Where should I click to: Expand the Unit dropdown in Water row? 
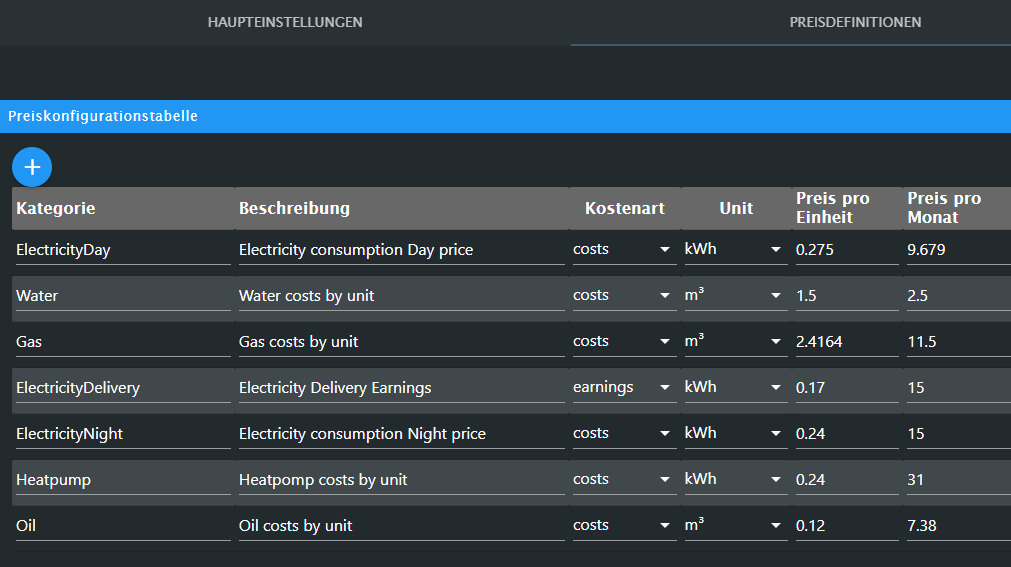[x=736, y=295]
